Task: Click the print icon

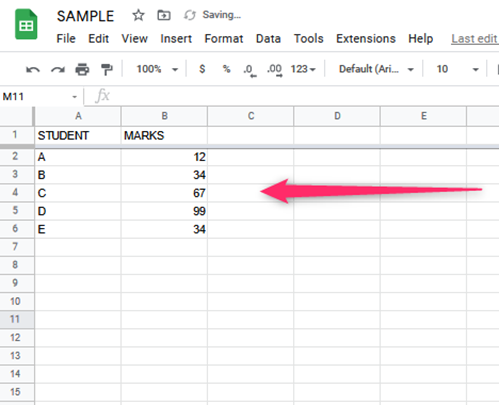Action: [x=82, y=69]
